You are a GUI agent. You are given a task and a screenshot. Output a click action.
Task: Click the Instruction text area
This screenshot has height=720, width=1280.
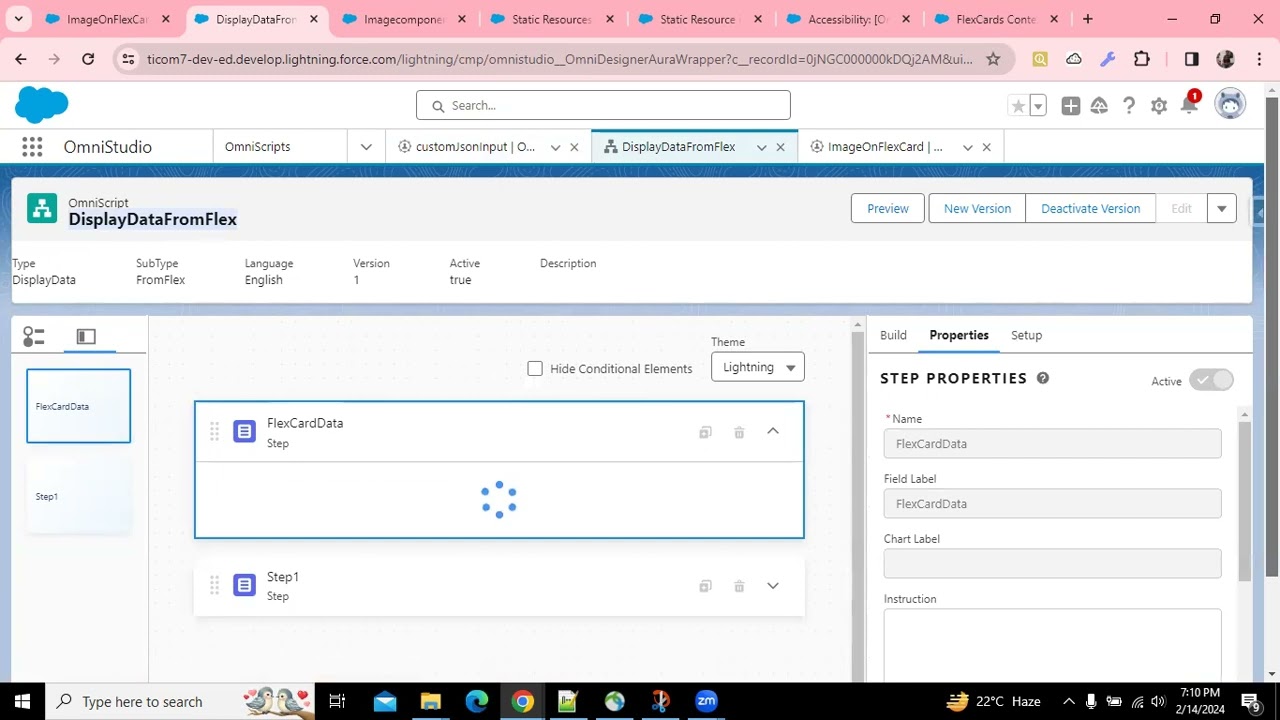[1052, 646]
